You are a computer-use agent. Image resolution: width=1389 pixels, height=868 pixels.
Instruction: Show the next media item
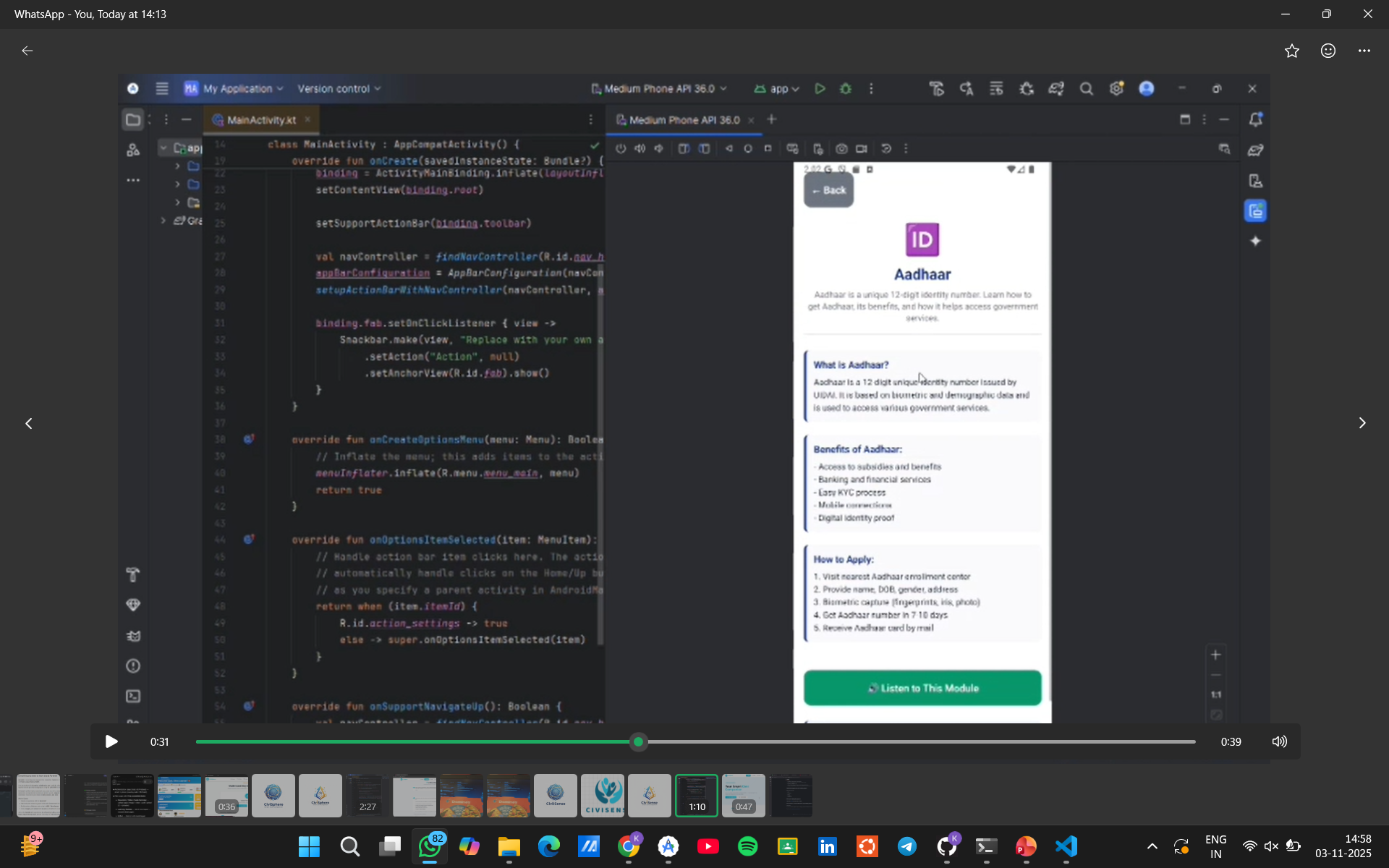(1362, 423)
